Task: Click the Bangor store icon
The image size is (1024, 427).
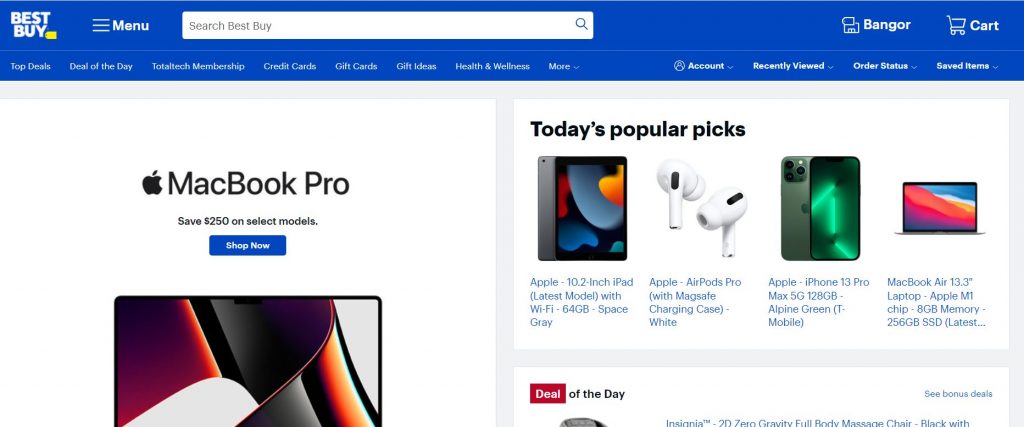Action: [x=850, y=25]
